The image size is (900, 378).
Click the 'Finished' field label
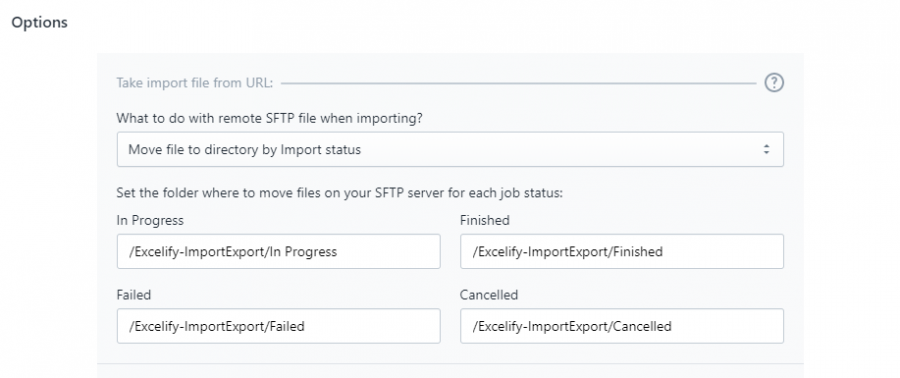click(484, 220)
